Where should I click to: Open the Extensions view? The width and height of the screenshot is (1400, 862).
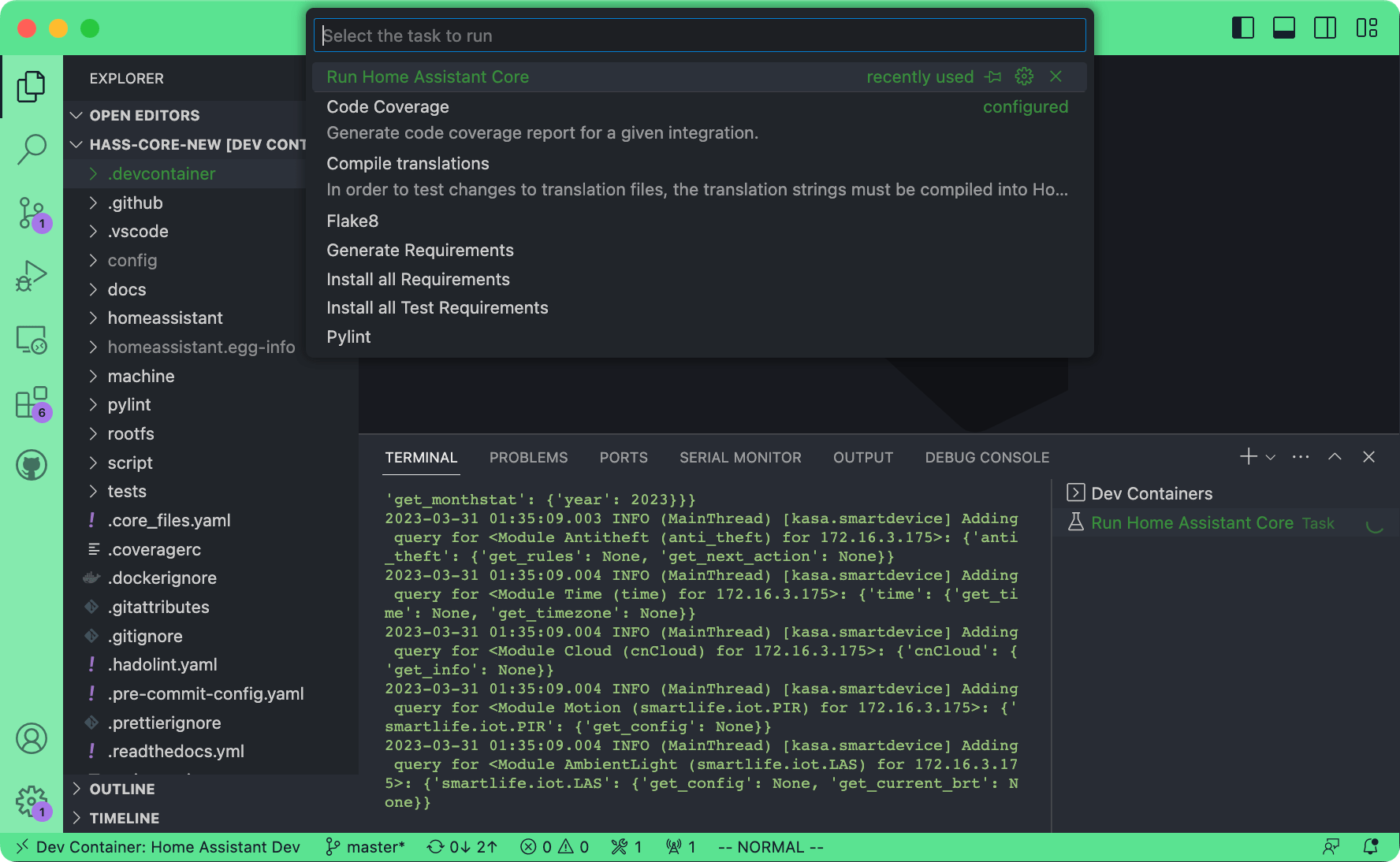[31, 403]
